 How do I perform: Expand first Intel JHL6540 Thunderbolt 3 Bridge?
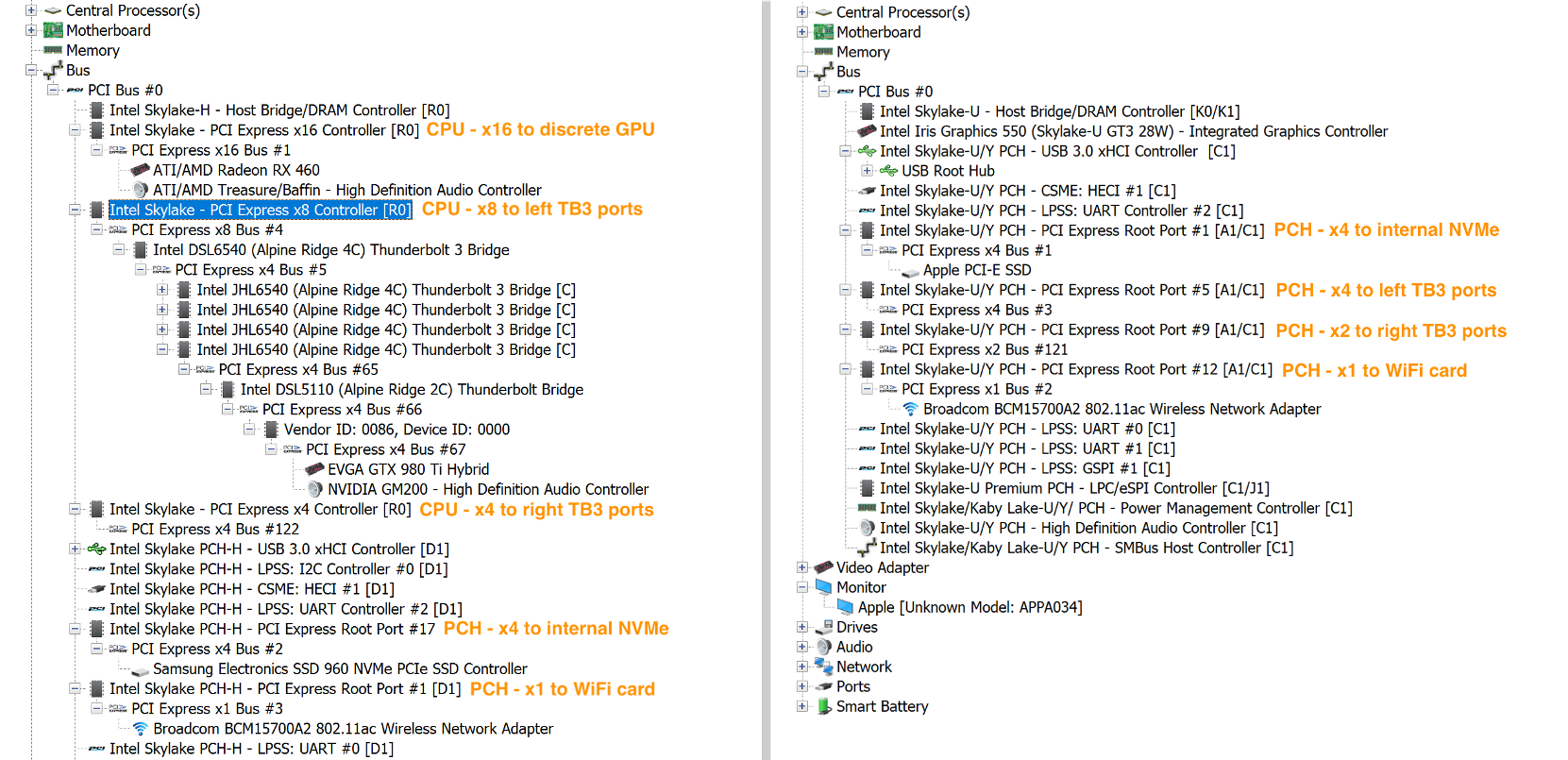[x=162, y=290]
